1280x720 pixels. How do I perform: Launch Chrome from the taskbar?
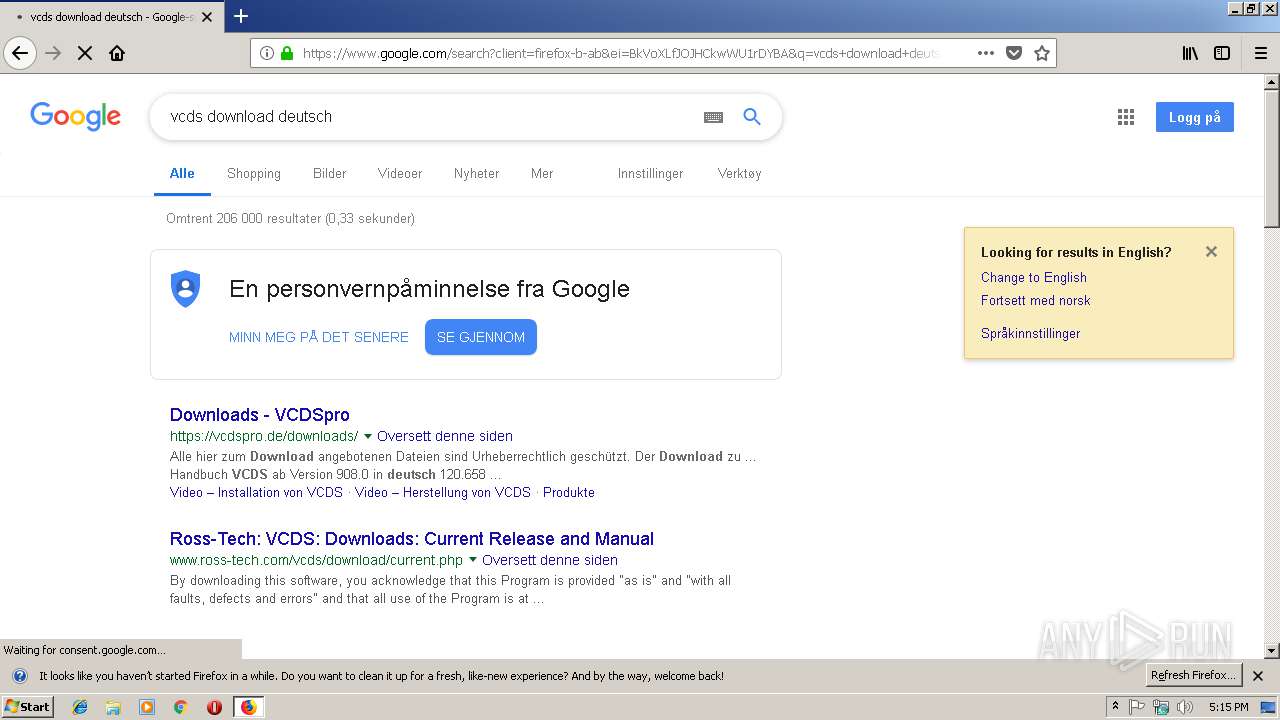tap(180, 707)
